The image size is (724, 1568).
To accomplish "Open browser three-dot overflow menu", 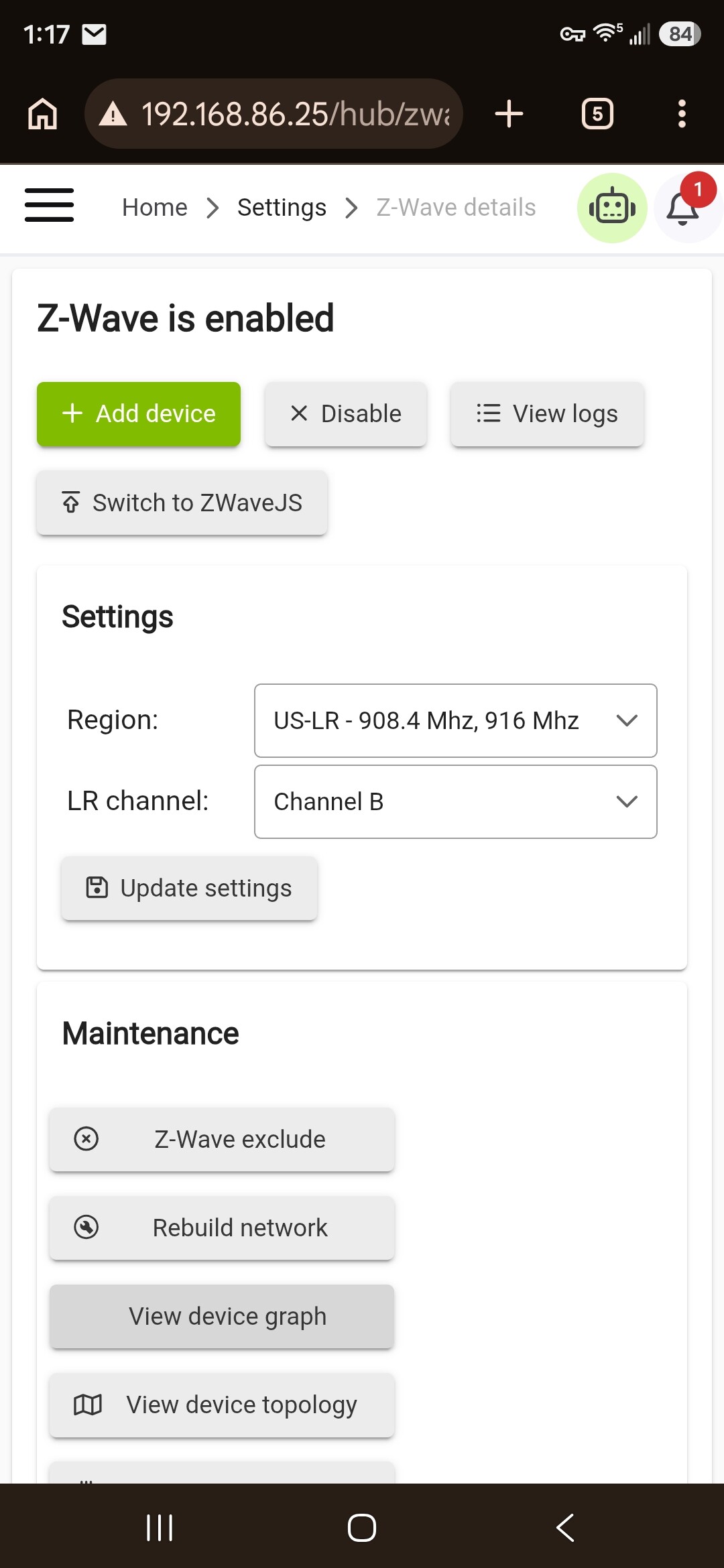I will pyautogui.click(x=682, y=114).
